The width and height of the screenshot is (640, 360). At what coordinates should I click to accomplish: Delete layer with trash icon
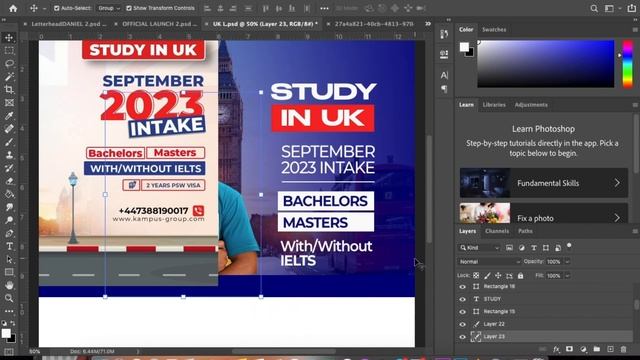(623, 349)
